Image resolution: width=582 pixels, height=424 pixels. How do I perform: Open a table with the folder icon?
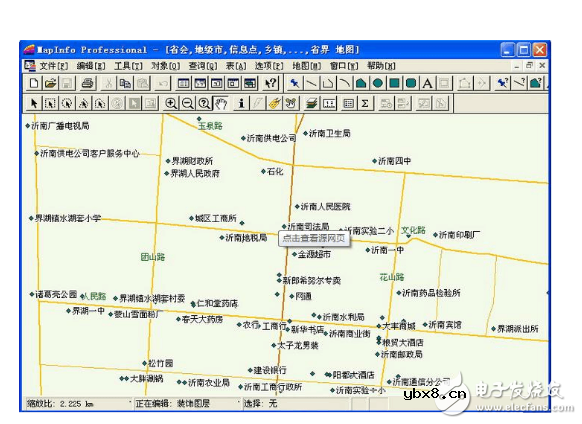(50, 83)
